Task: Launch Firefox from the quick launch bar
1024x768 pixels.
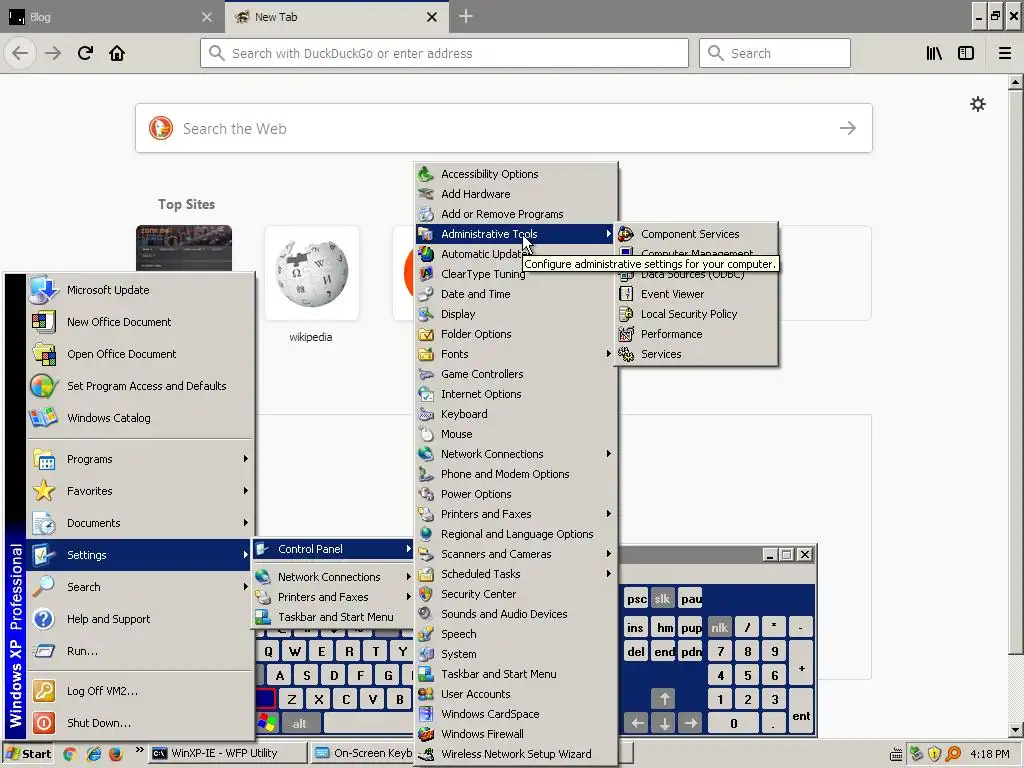Action: pos(116,754)
